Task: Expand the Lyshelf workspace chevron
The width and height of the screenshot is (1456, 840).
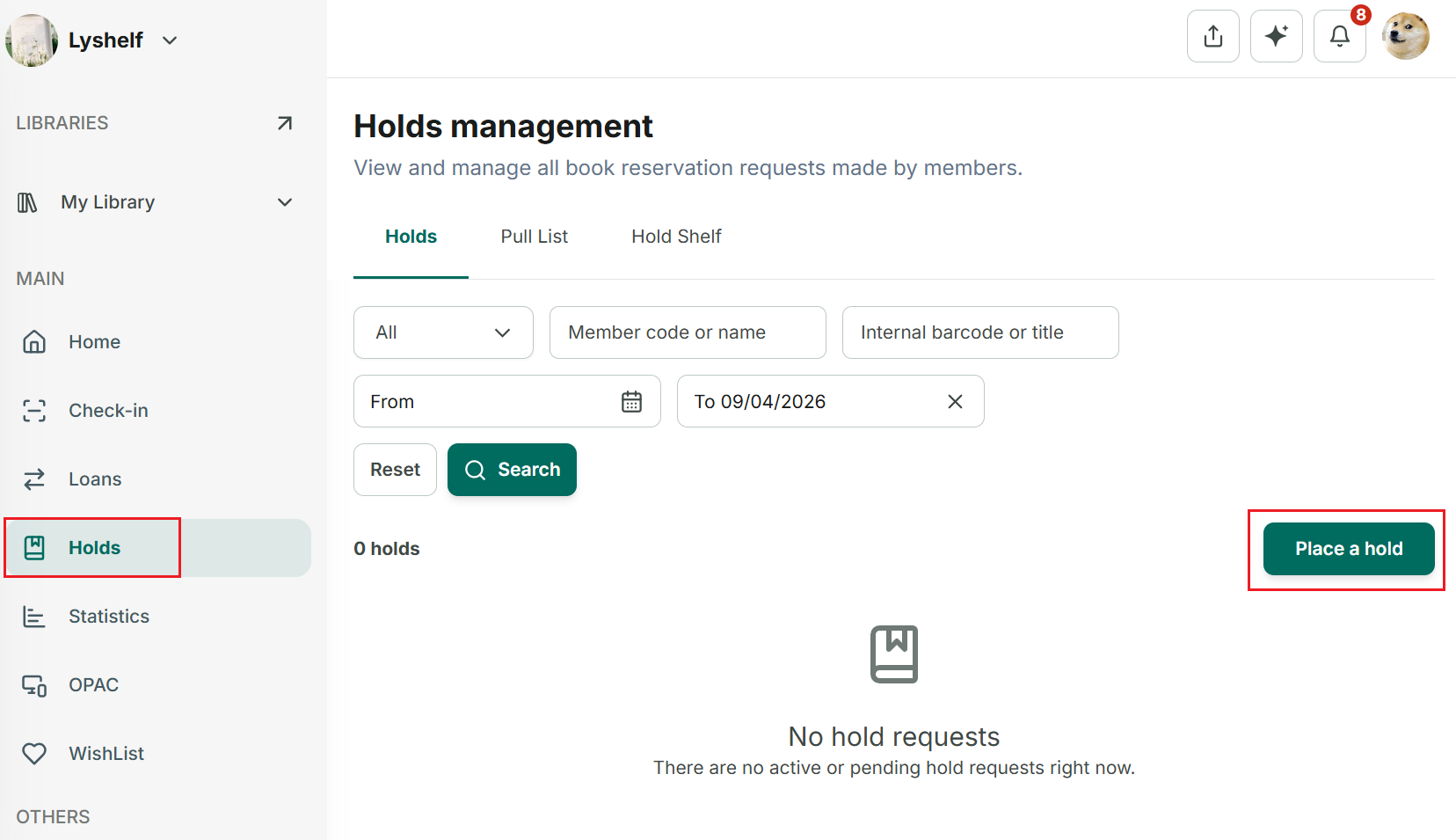Action: pos(170,40)
